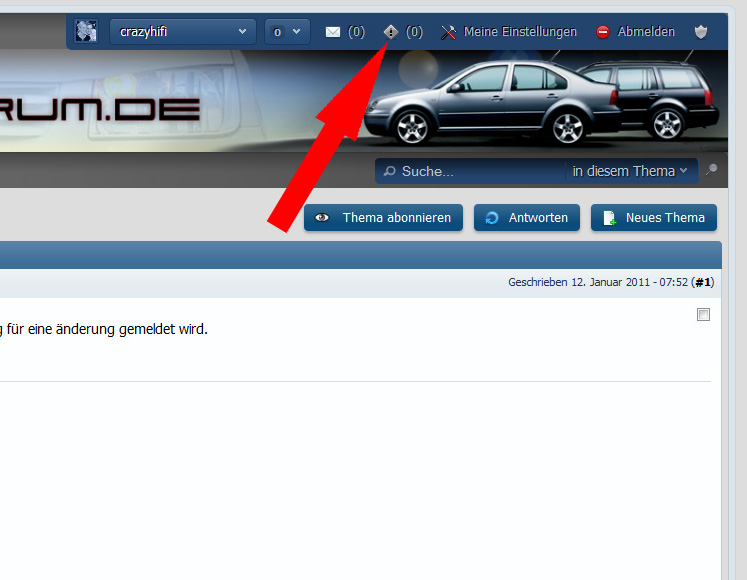Open the 'in diesem Thema' search scope dropdown

630,171
